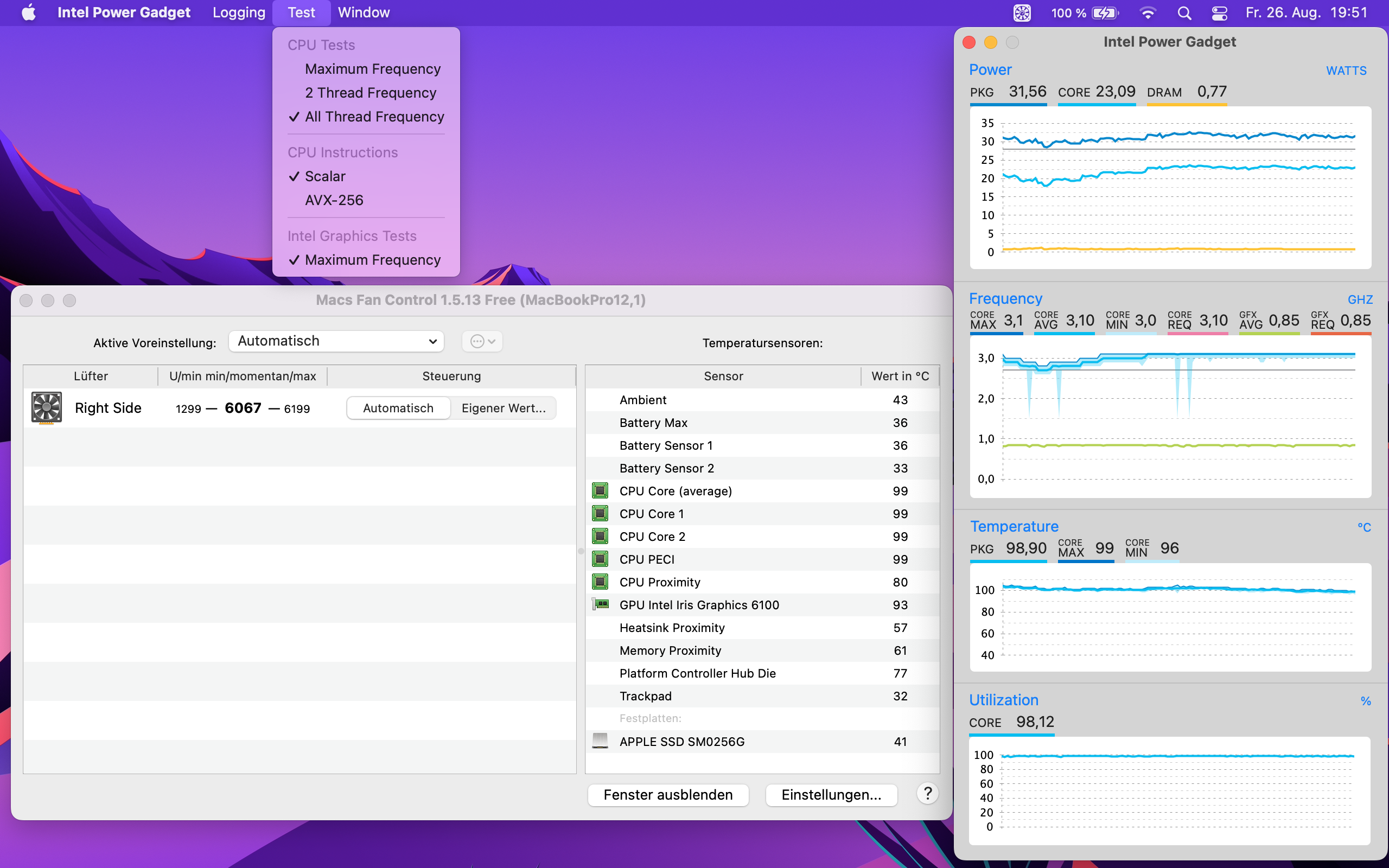The width and height of the screenshot is (1389, 868).
Task: Open the battery status icon
Action: point(1105,12)
